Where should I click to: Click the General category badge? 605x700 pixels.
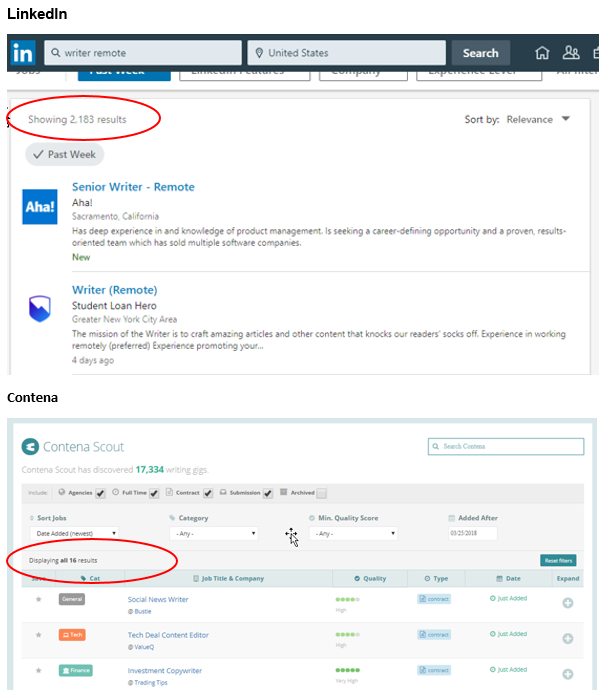point(72,599)
